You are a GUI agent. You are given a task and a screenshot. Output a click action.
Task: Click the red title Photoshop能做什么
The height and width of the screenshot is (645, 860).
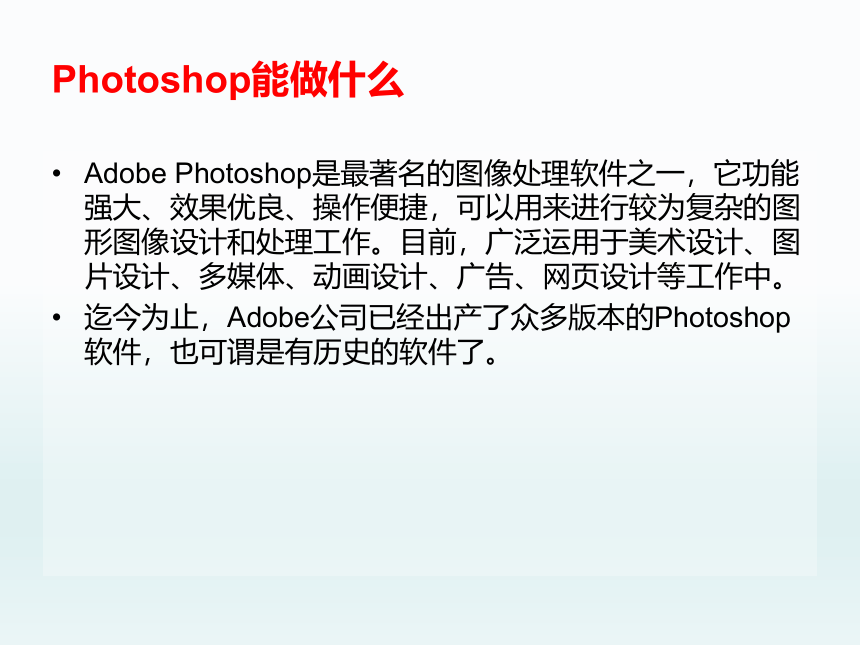228,80
